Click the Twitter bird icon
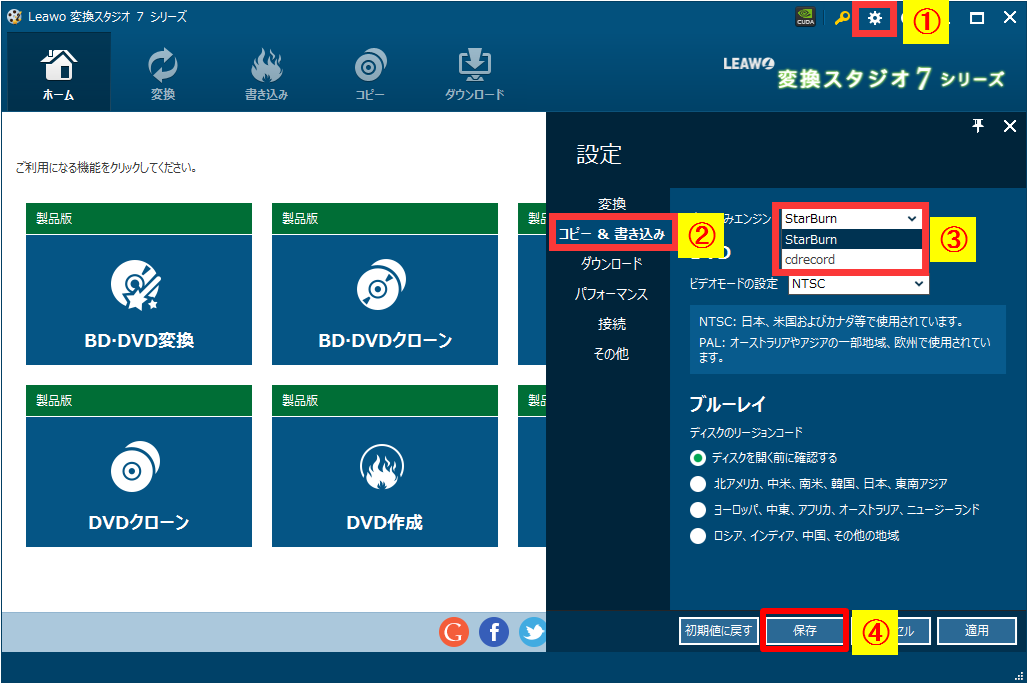This screenshot has height=683, width=1027. [532, 631]
